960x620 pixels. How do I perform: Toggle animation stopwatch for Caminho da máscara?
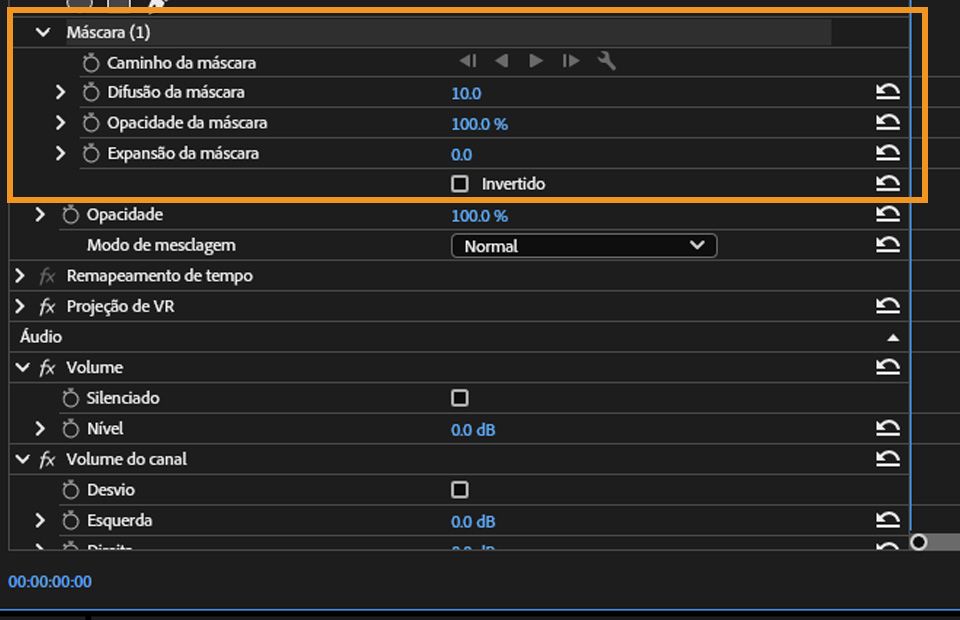pyautogui.click(x=91, y=62)
